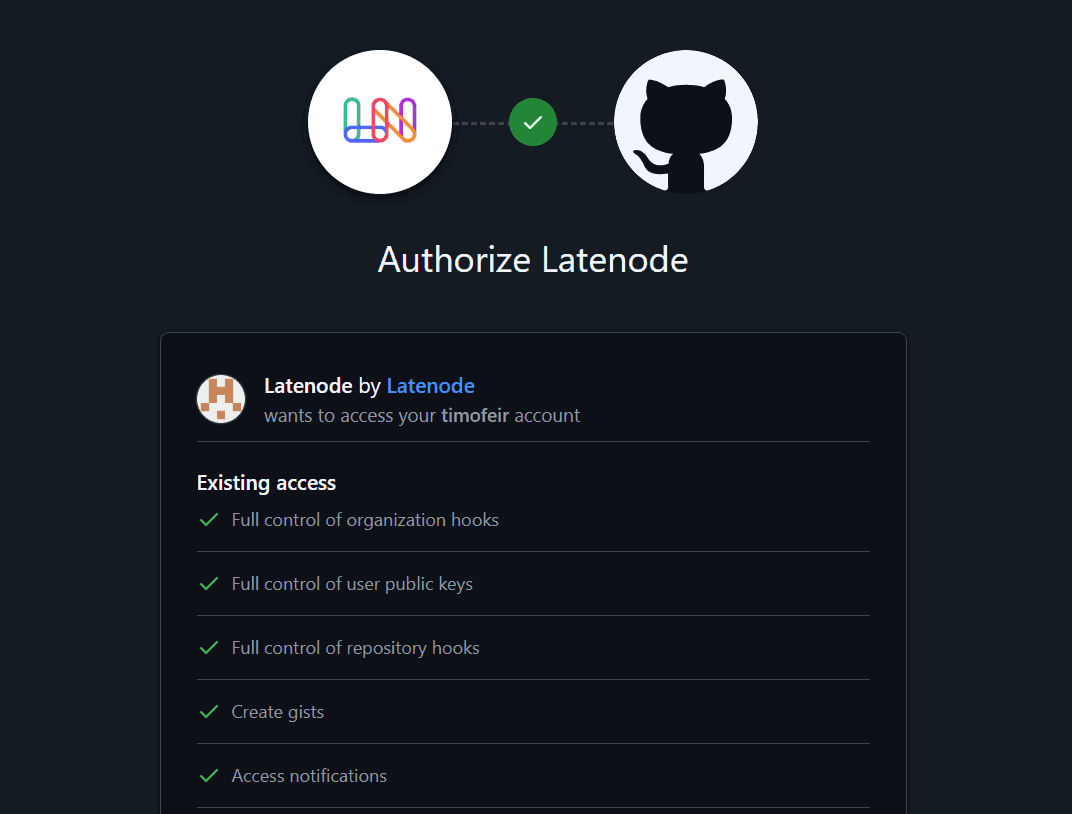Click the bold Latenode app name

pos(308,386)
